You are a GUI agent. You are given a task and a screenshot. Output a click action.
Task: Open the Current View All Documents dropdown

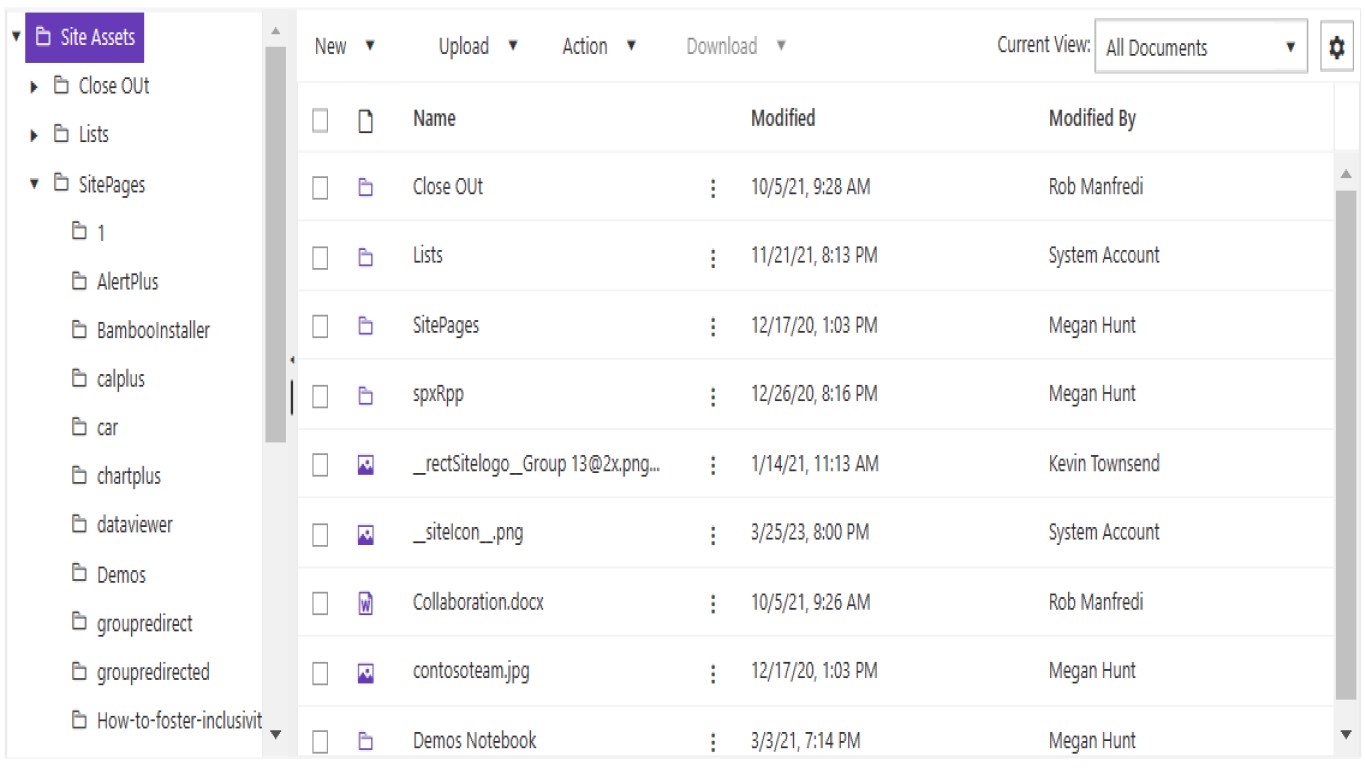coord(1200,47)
